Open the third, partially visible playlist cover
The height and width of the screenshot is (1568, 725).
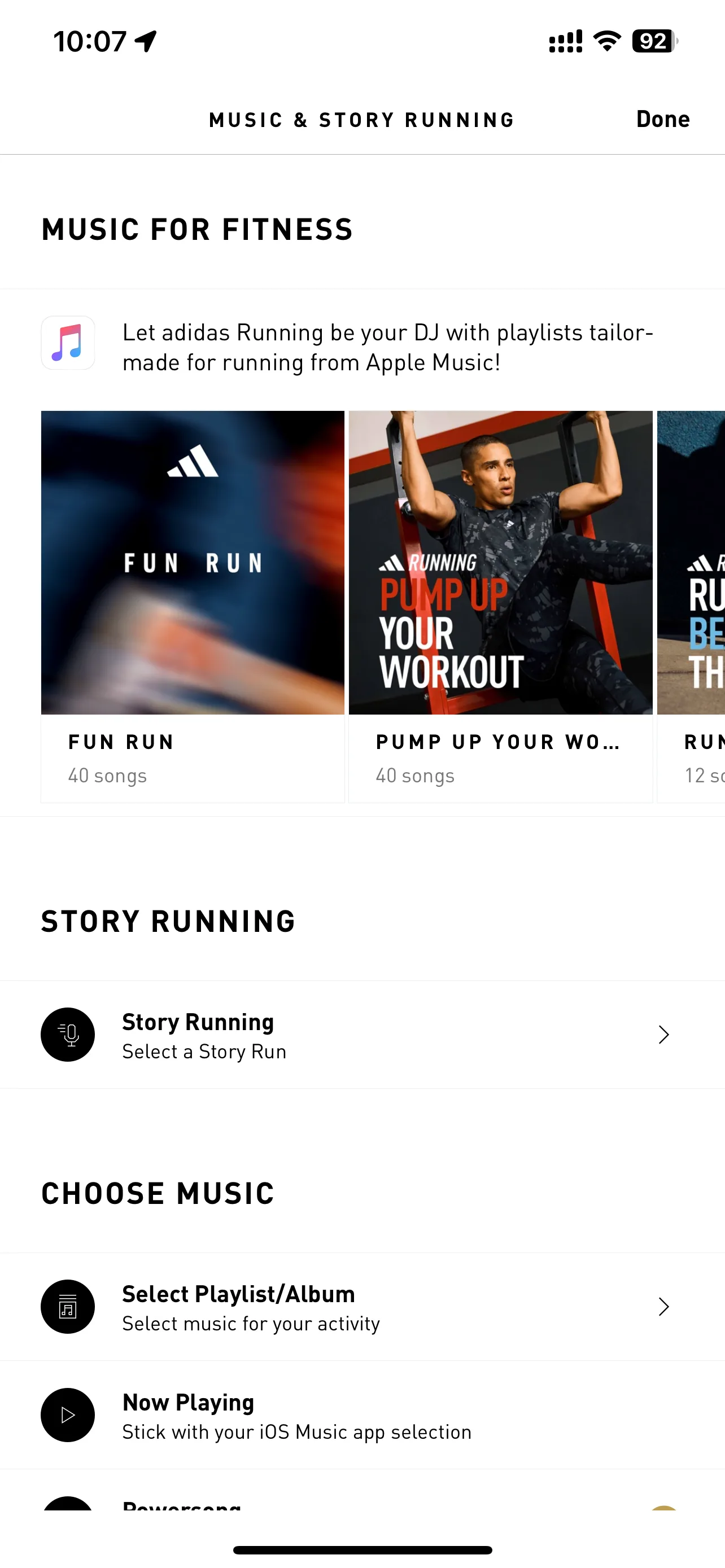click(x=691, y=562)
